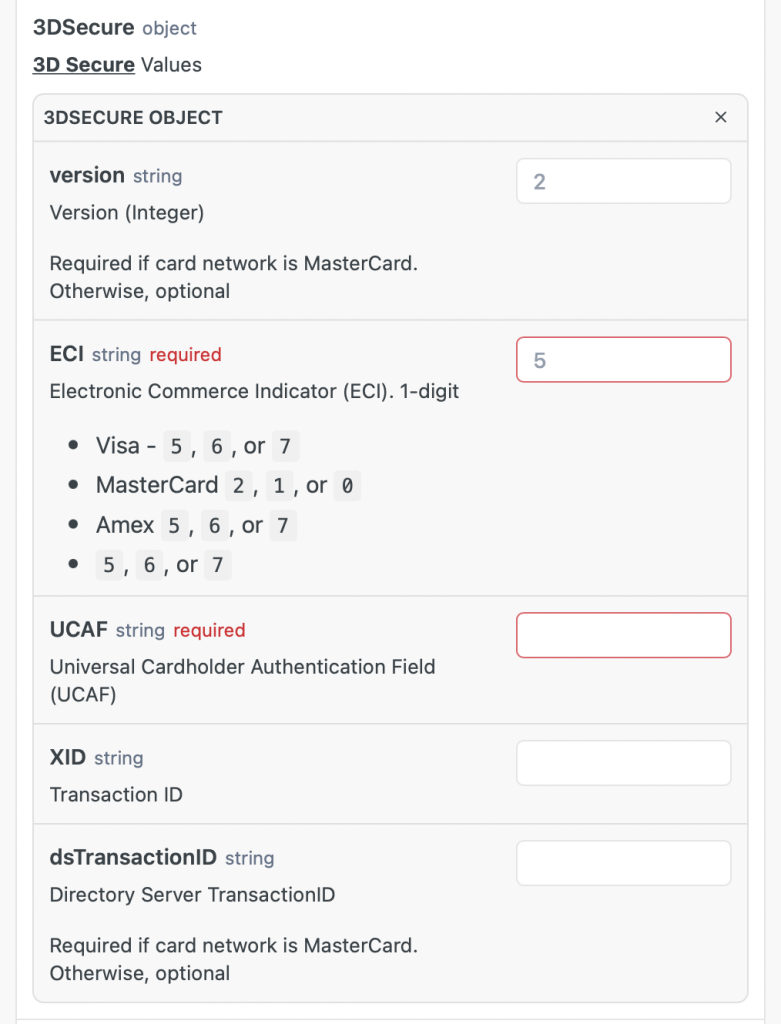Viewport: 781px width, 1024px height.
Task: Click the red required tag beside ECI
Action: pos(185,355)
